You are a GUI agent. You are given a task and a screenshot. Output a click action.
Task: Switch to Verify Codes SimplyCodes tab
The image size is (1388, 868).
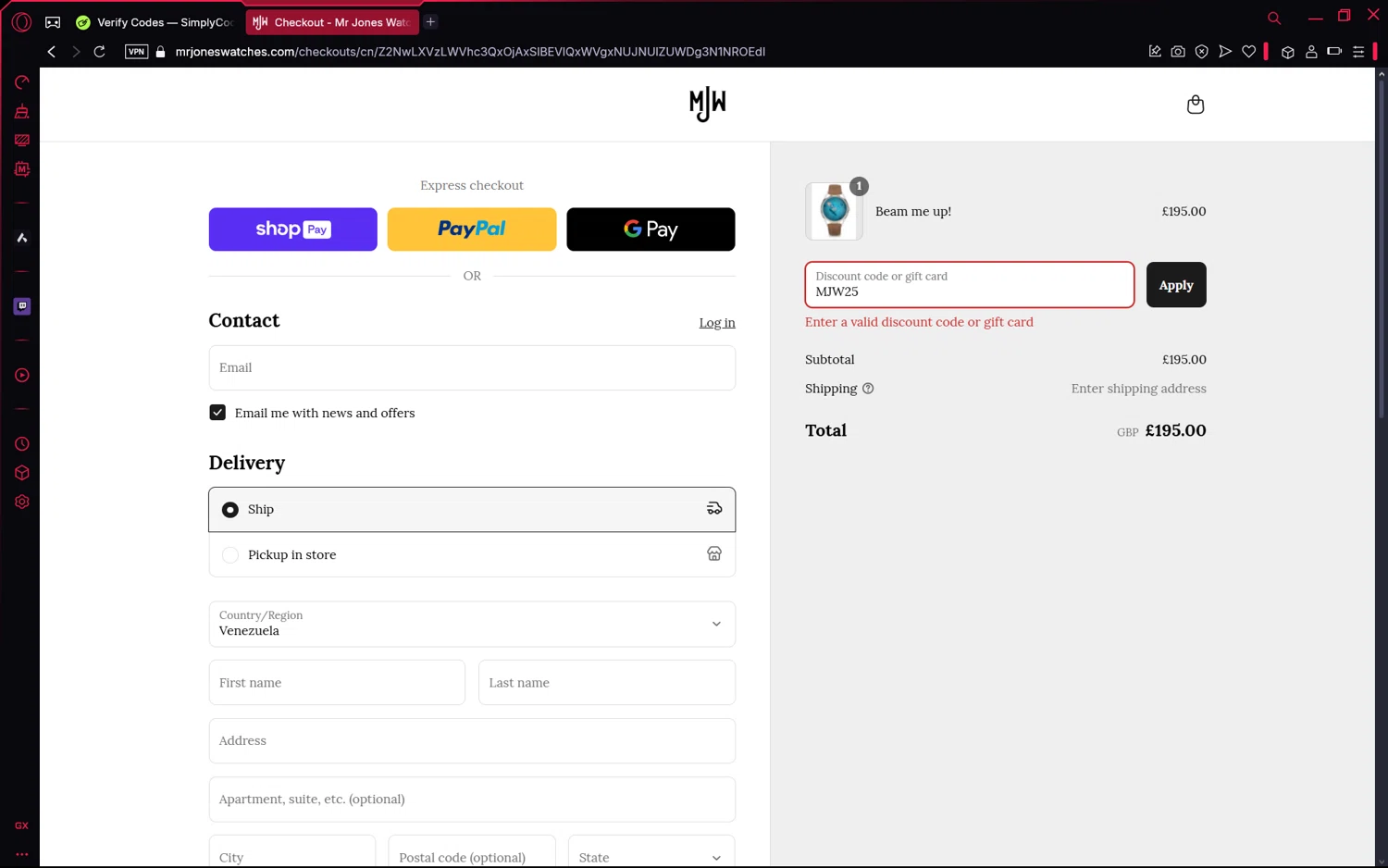pyautogui.click(x=155, y=22)
